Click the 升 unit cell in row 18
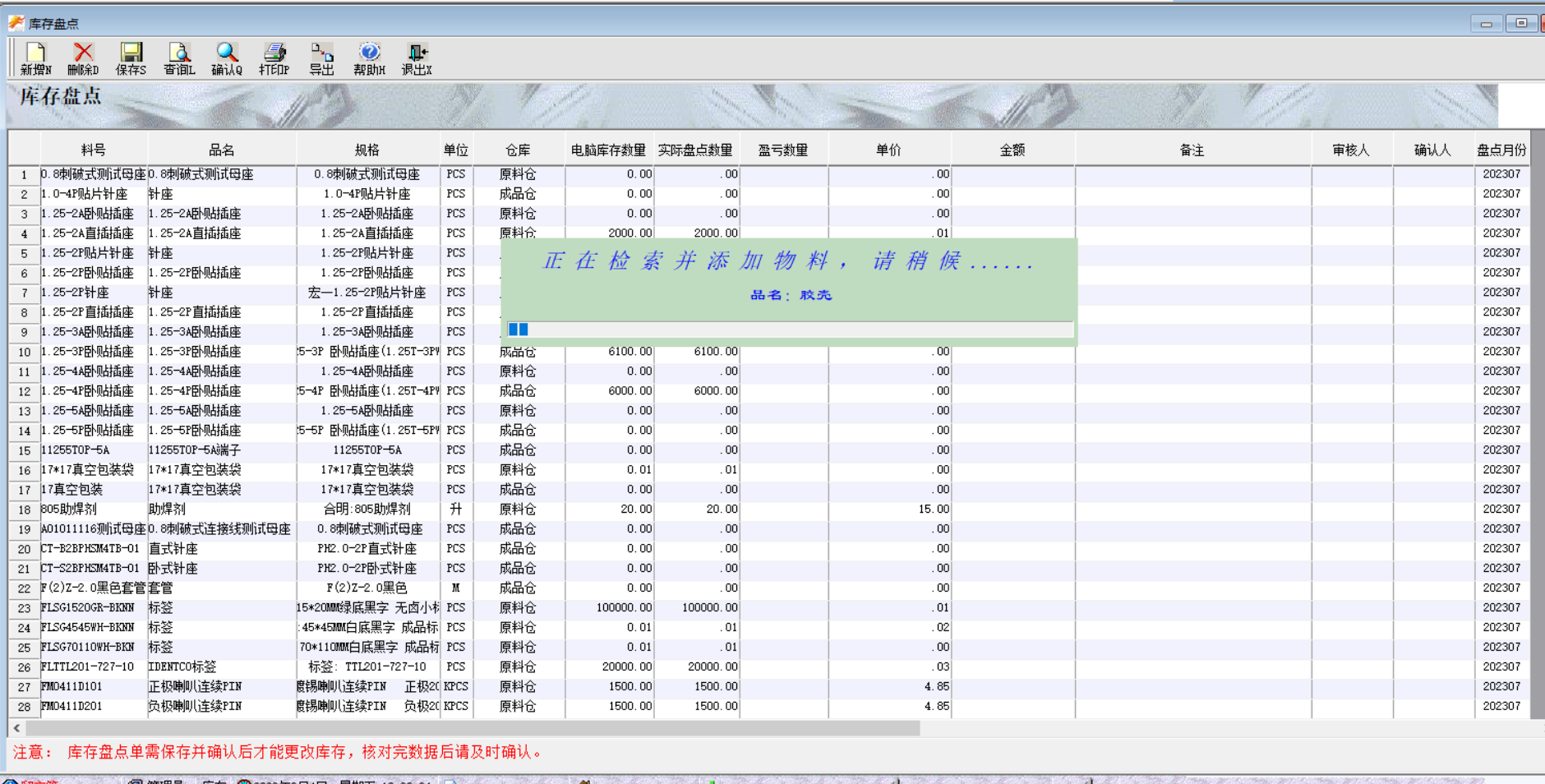 pos(456,510)
